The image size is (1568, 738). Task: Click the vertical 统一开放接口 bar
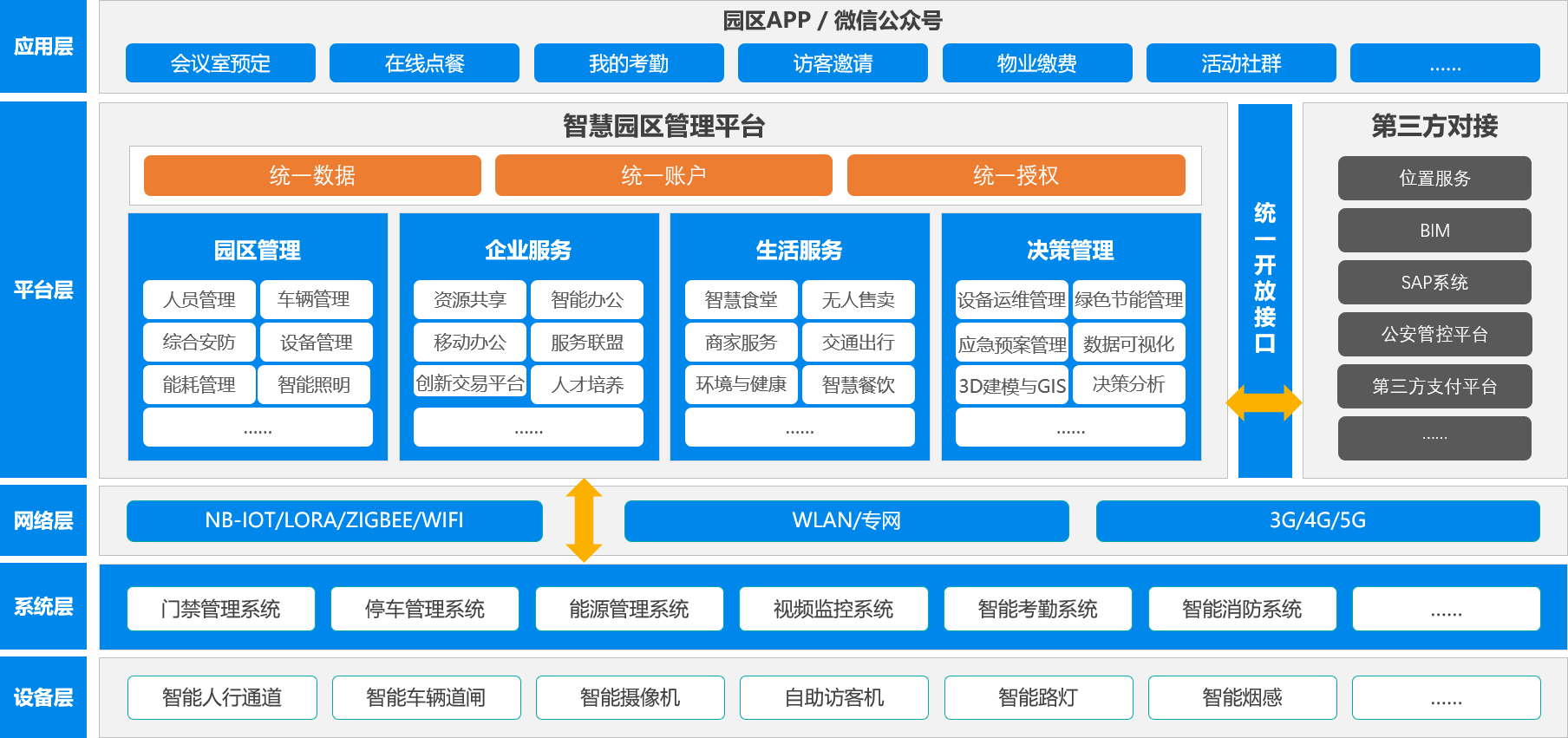[x=1264, y=291]
